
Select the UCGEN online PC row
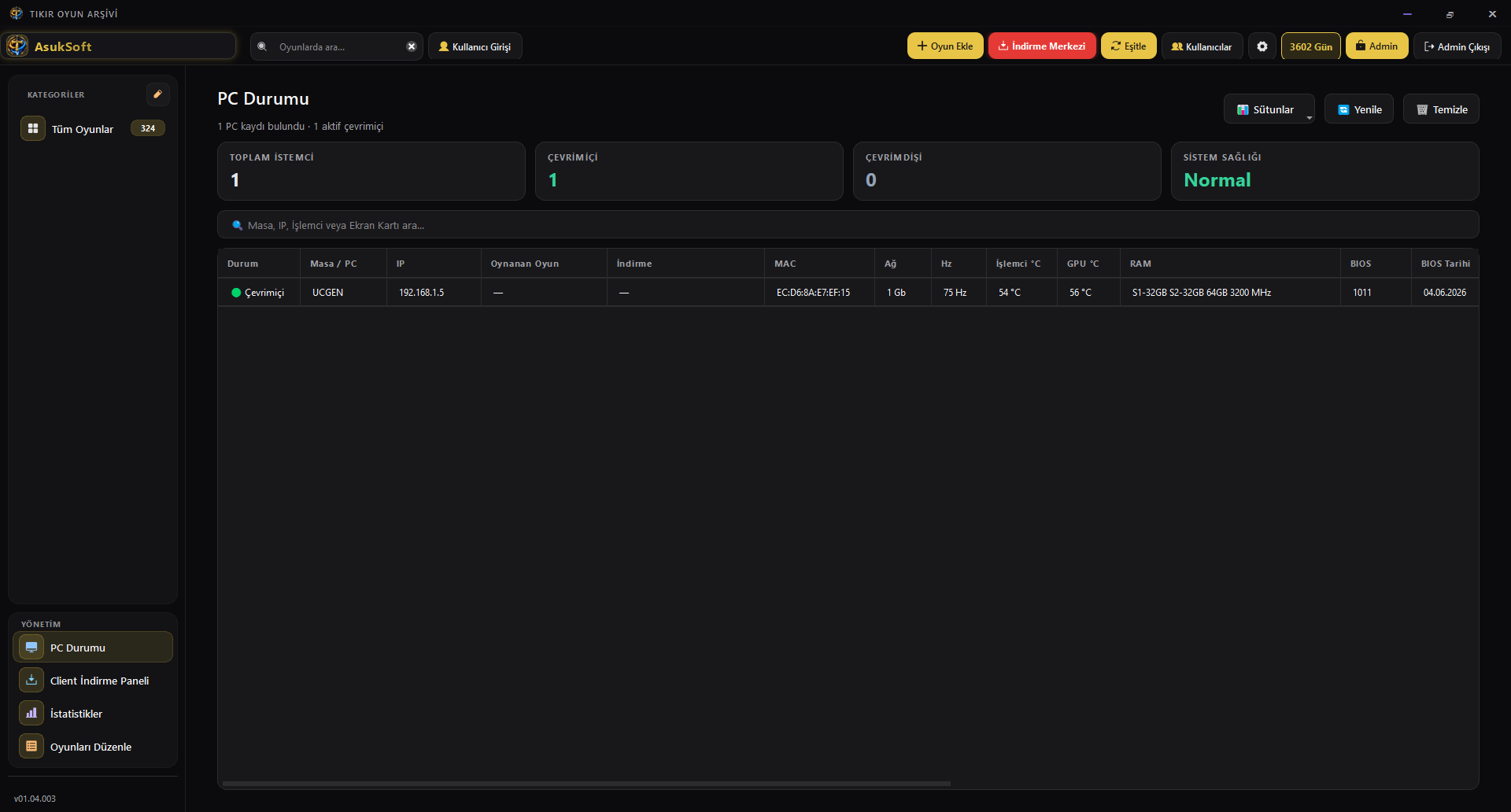click(848, 292)
